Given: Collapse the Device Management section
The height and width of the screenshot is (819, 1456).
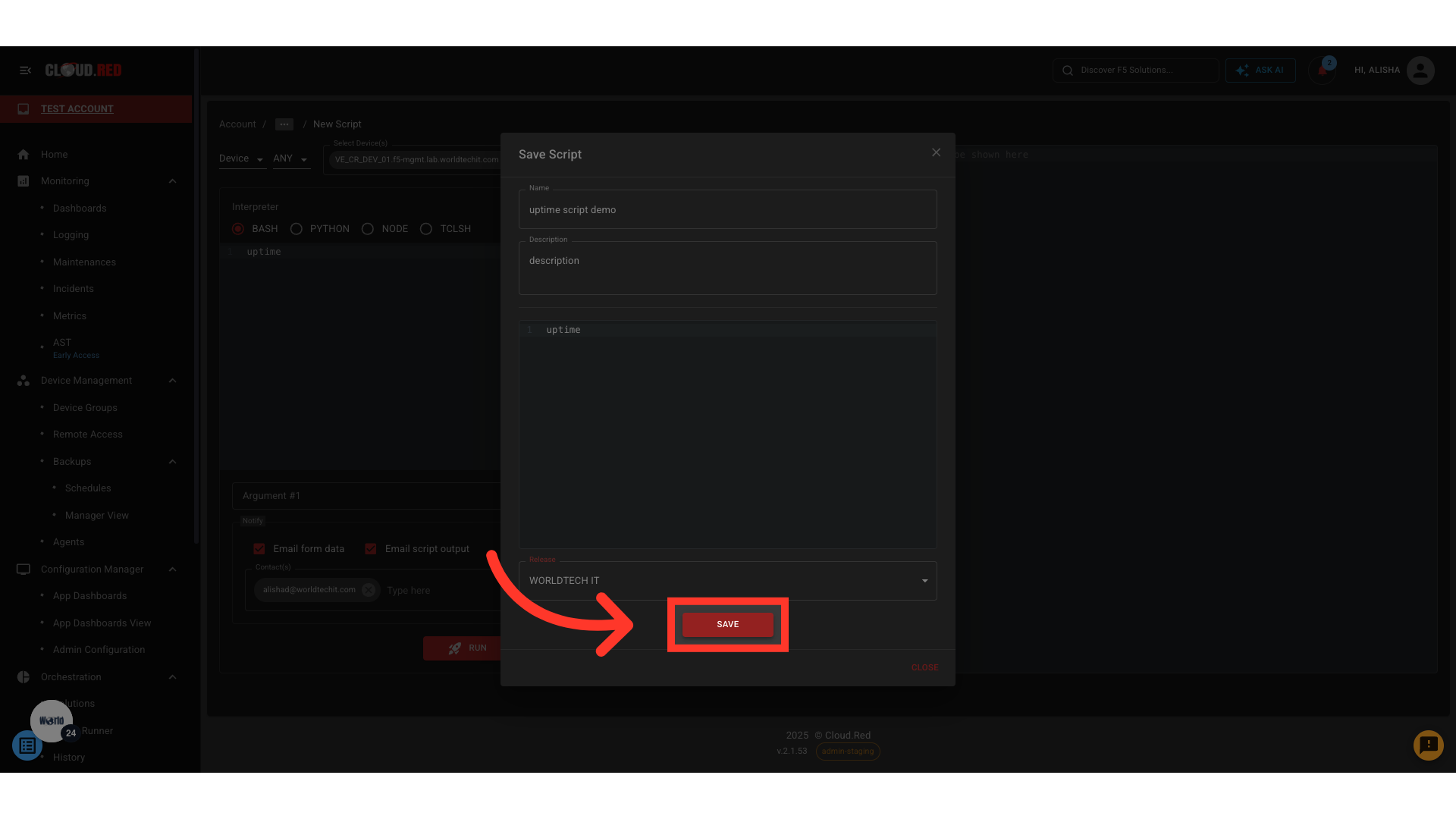Looking at the screenshot, I should (172, 381).
